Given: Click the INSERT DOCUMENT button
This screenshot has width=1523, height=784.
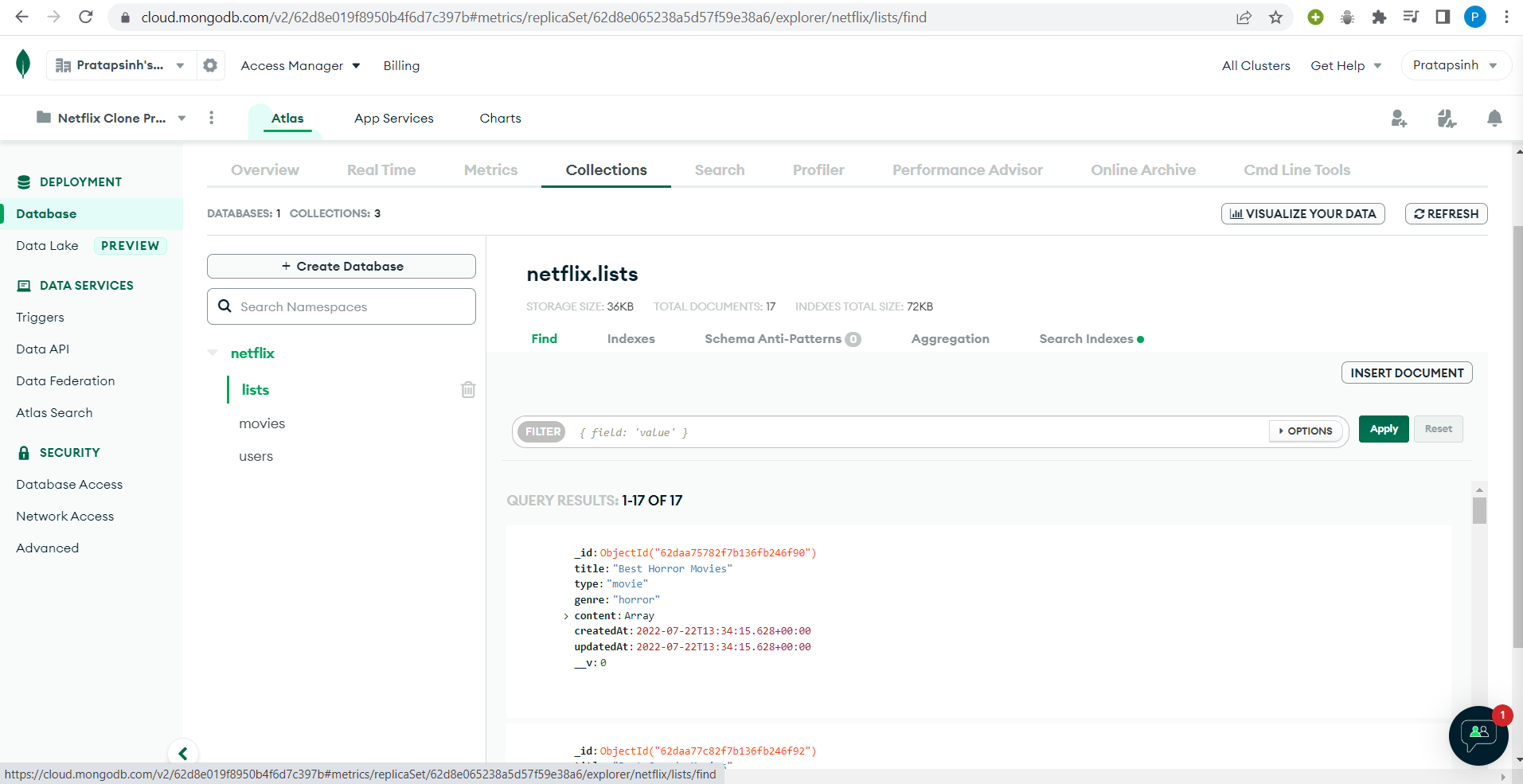Looking at the screenshot, I should tap(1406, 372).
